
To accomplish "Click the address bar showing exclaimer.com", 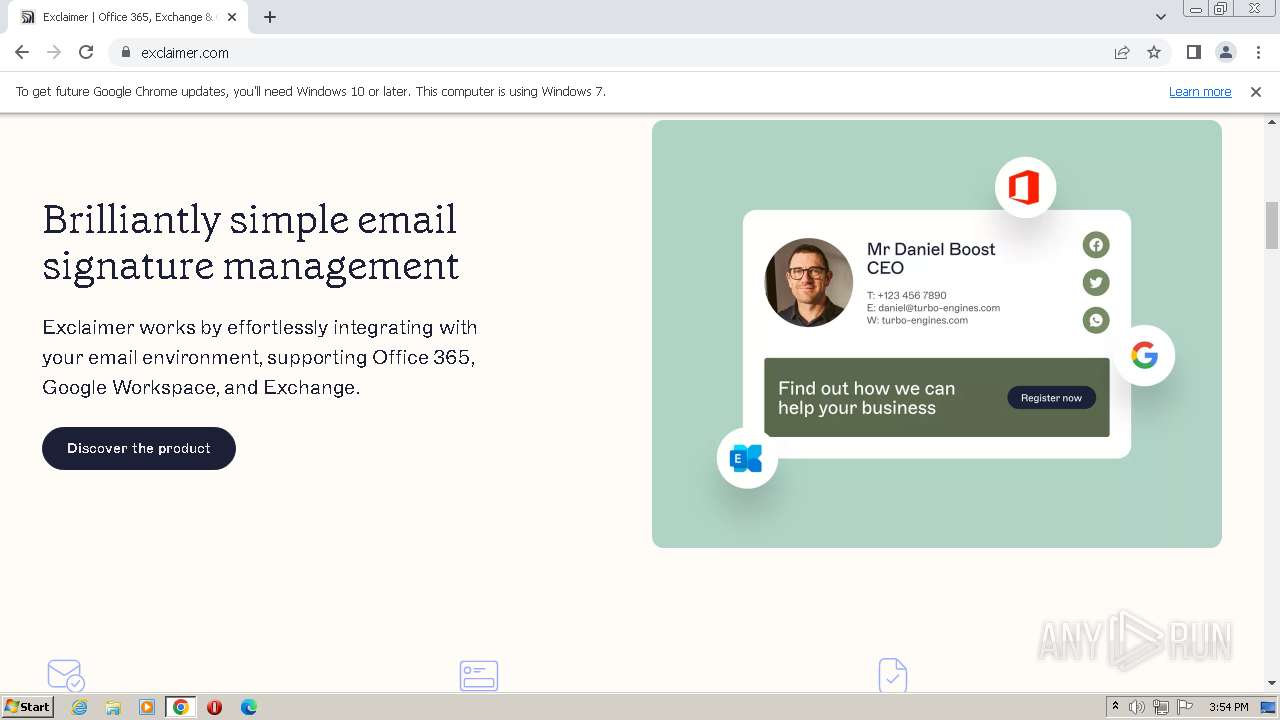I will coord(610,52).
